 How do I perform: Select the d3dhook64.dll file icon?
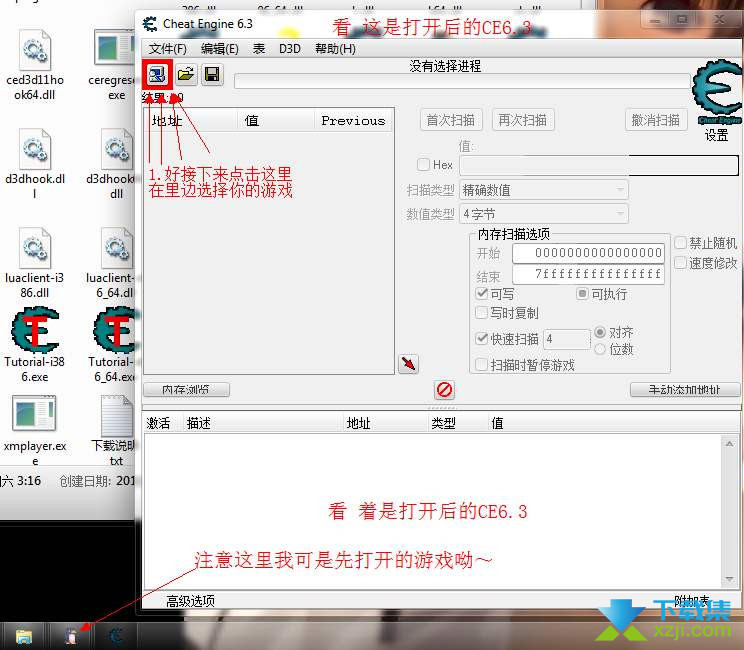coord(117,149)
